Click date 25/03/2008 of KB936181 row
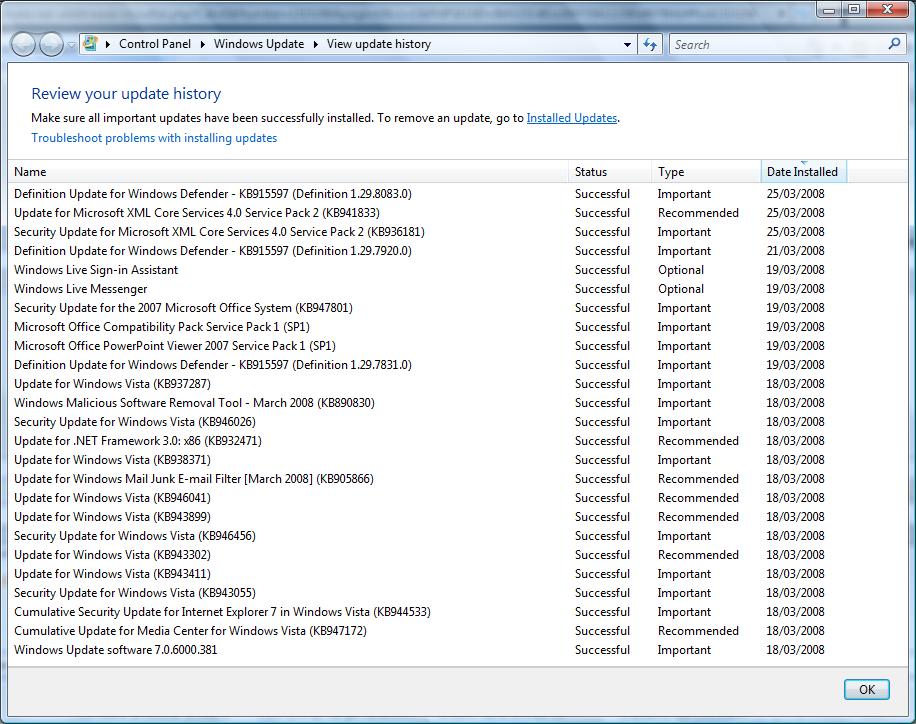 click(x=796, y=232)
